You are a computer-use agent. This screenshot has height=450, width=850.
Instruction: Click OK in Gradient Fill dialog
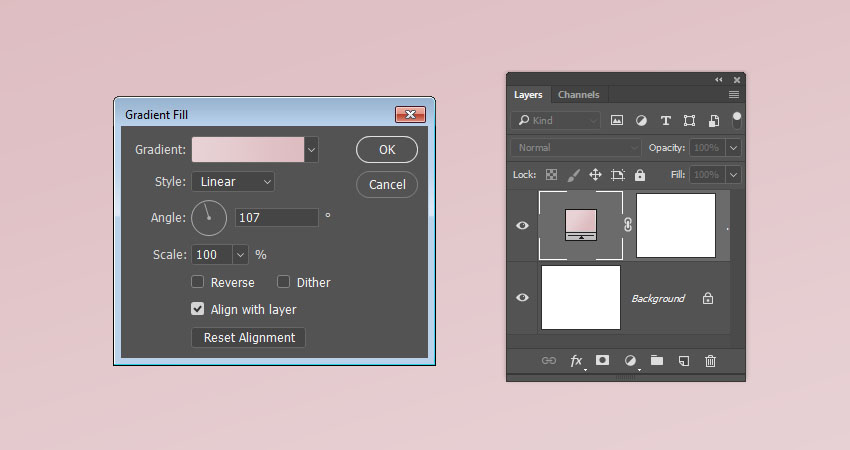tap(387, 150)
